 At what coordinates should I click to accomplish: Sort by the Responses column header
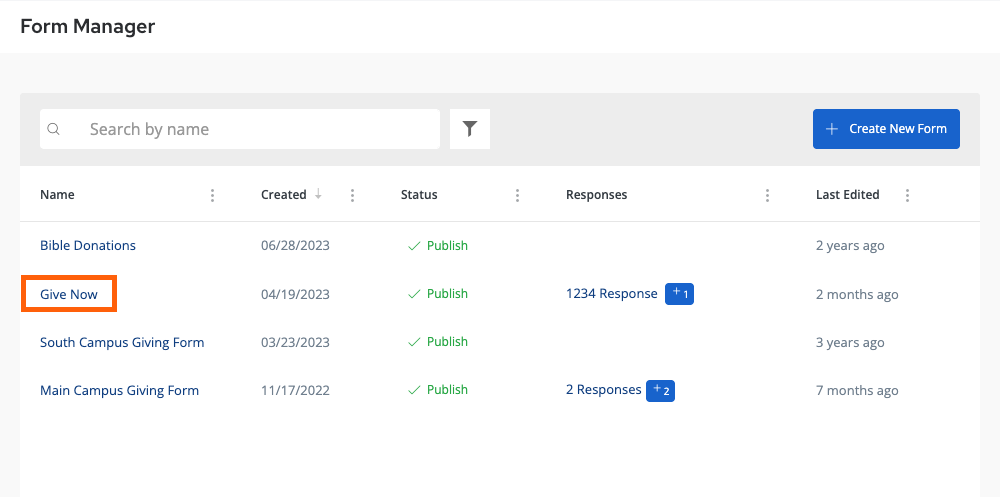596,195
